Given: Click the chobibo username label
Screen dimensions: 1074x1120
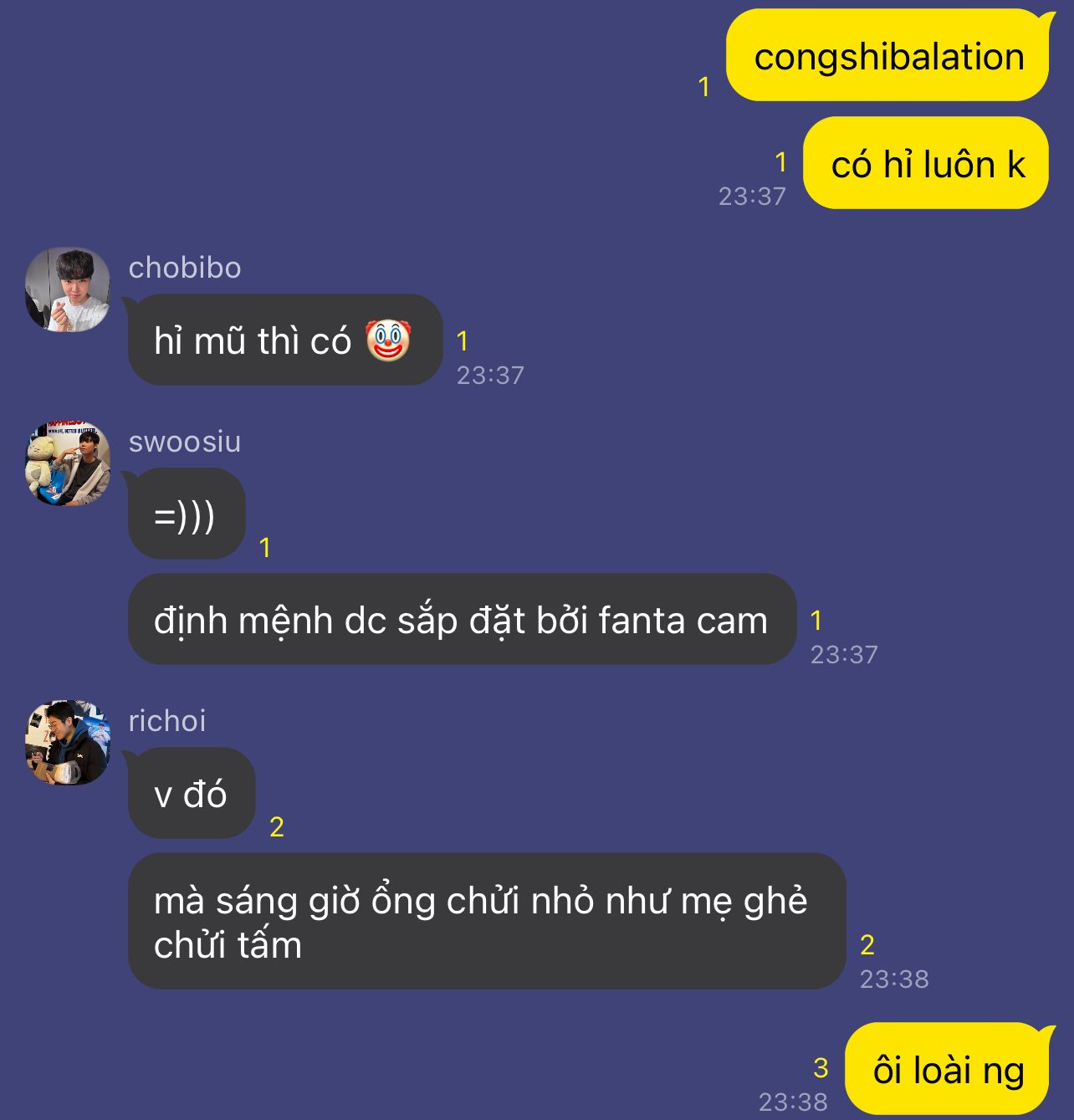Looking at the screenshot, I should [x=185, y=268].
